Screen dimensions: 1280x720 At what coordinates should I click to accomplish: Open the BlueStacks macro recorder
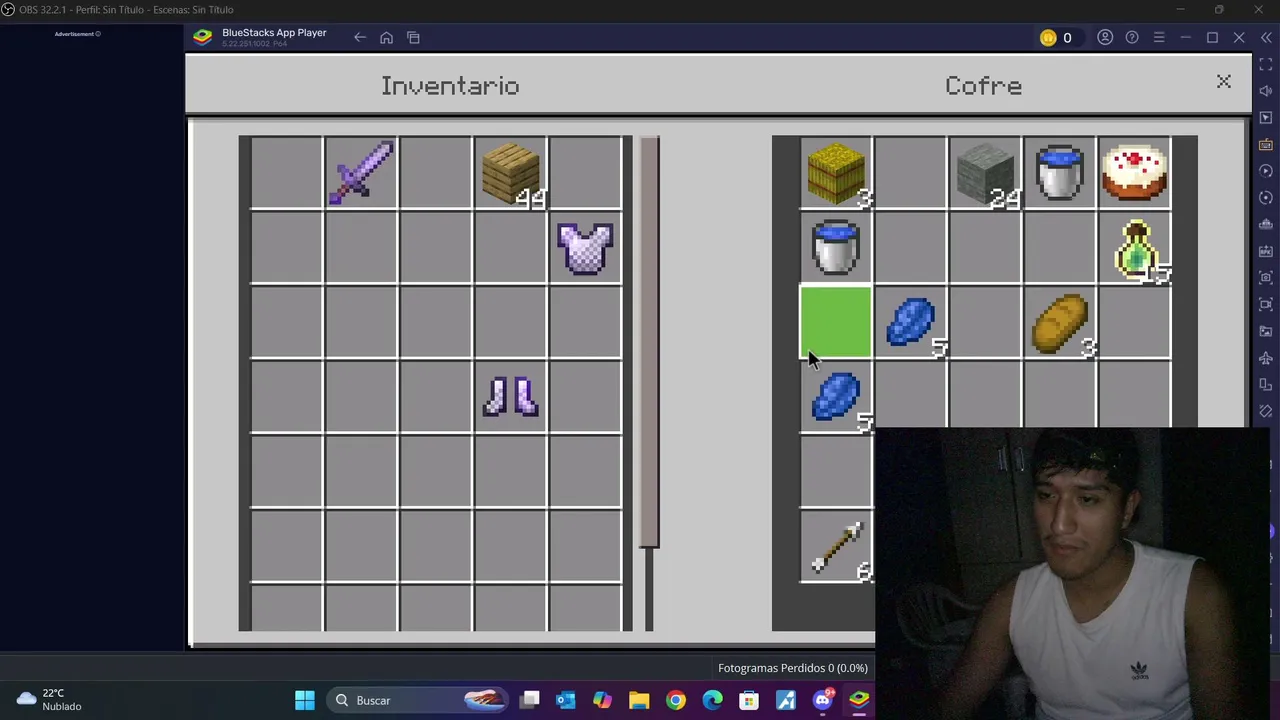(x=1266, y=171)
